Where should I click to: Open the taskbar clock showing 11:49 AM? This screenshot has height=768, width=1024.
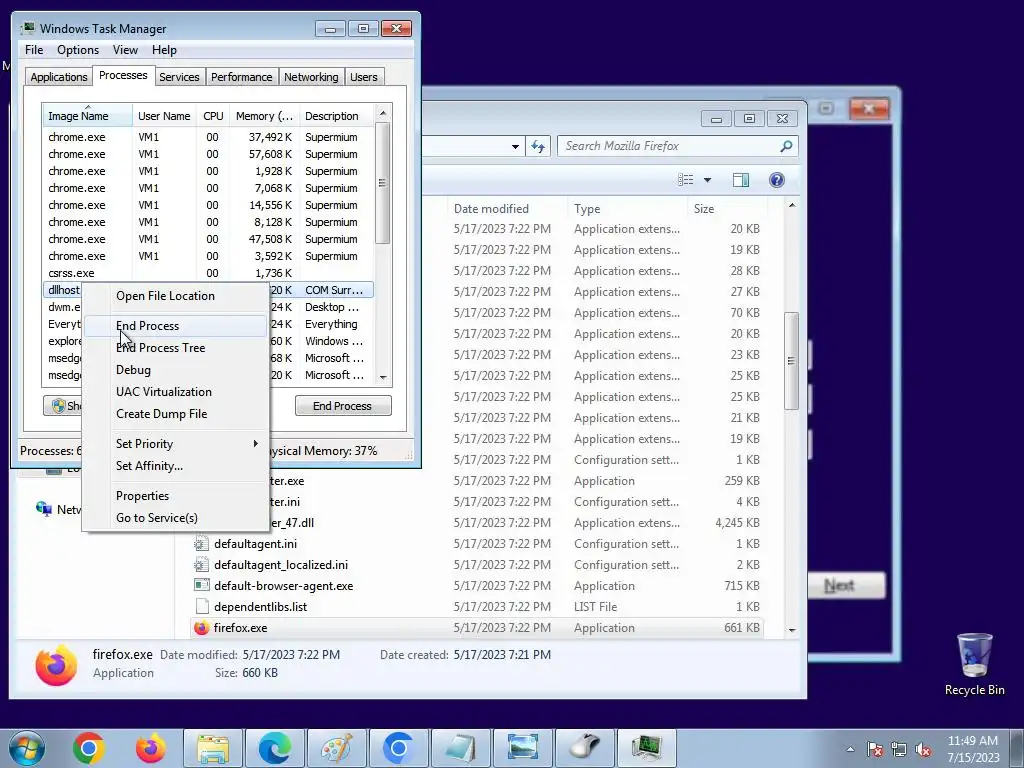(x=973, y=749)
